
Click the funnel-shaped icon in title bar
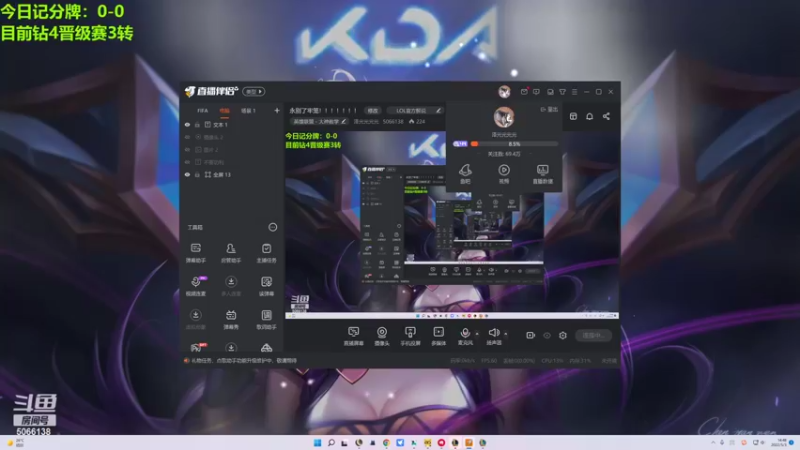point(562,92)
